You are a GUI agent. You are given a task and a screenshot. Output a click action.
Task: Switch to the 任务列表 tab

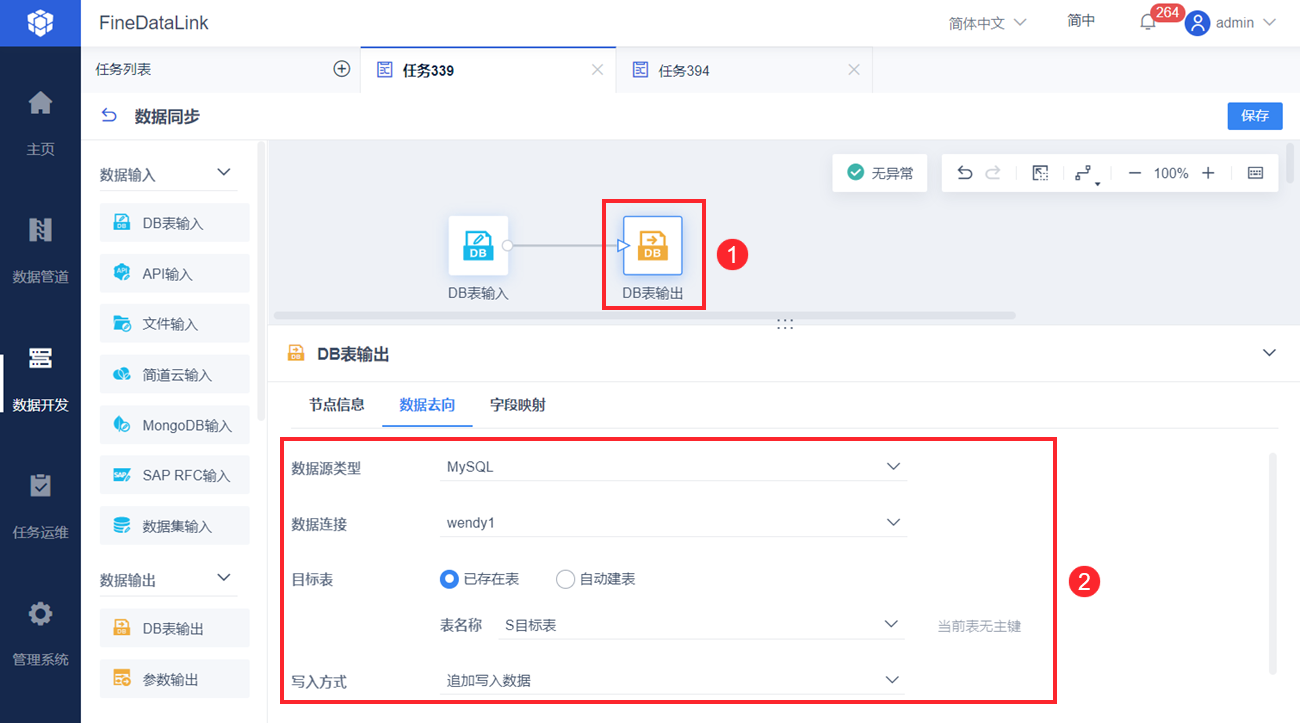pyautogui.click(x=124, y=69)
